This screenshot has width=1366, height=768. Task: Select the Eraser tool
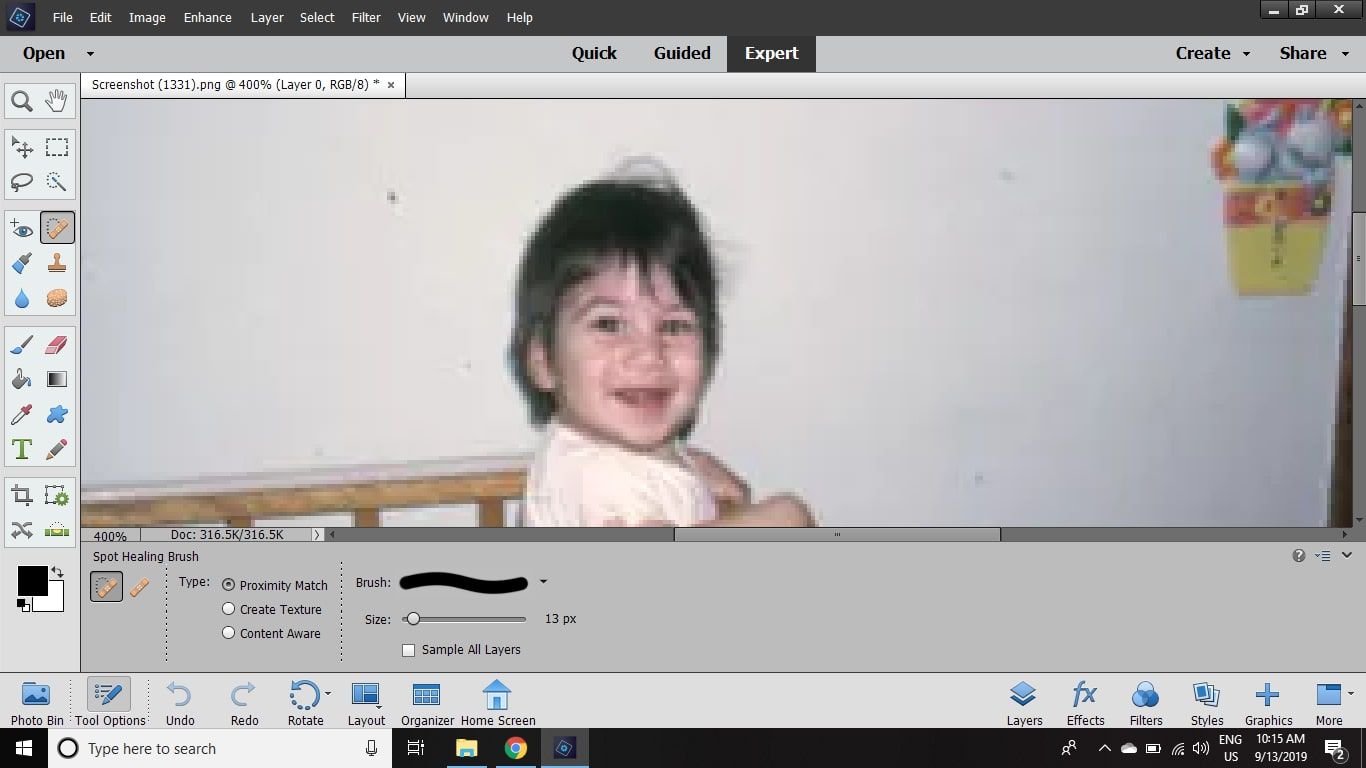(x=57, y=345)
